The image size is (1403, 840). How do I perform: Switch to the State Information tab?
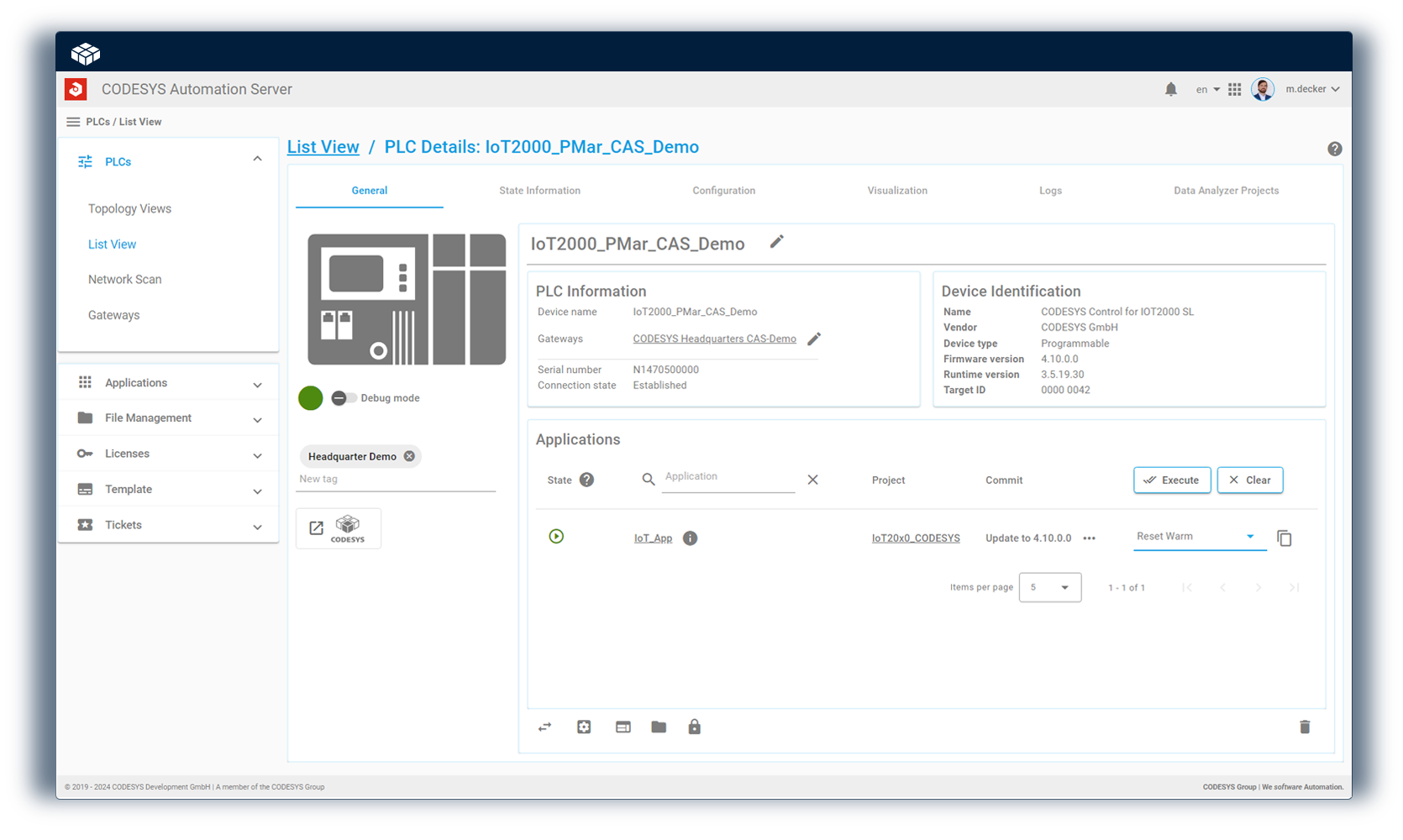coord(539,191)
